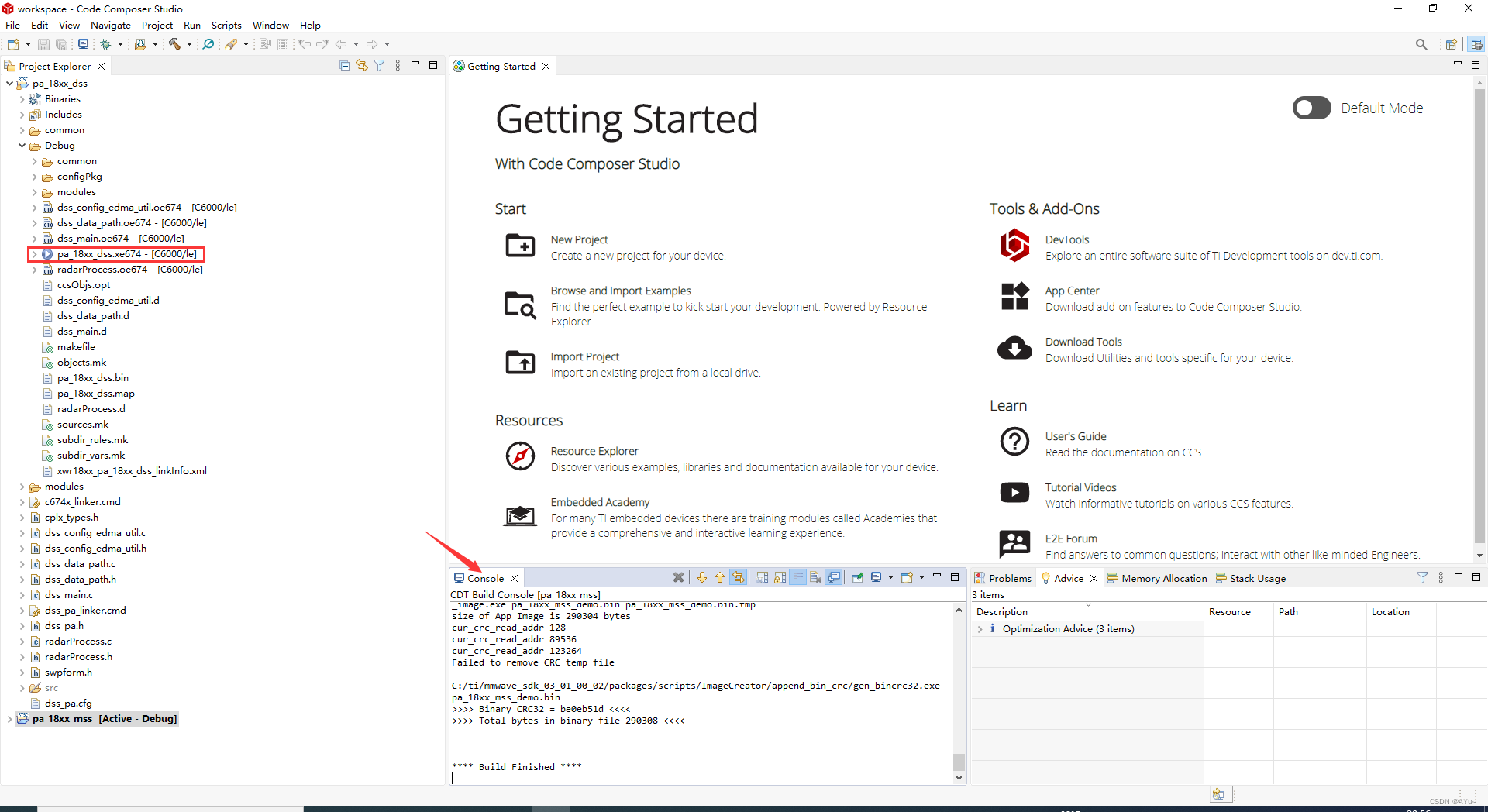
Task: Toggle Show Error Console sync arrows icon
Action: (x=739, y=577)
